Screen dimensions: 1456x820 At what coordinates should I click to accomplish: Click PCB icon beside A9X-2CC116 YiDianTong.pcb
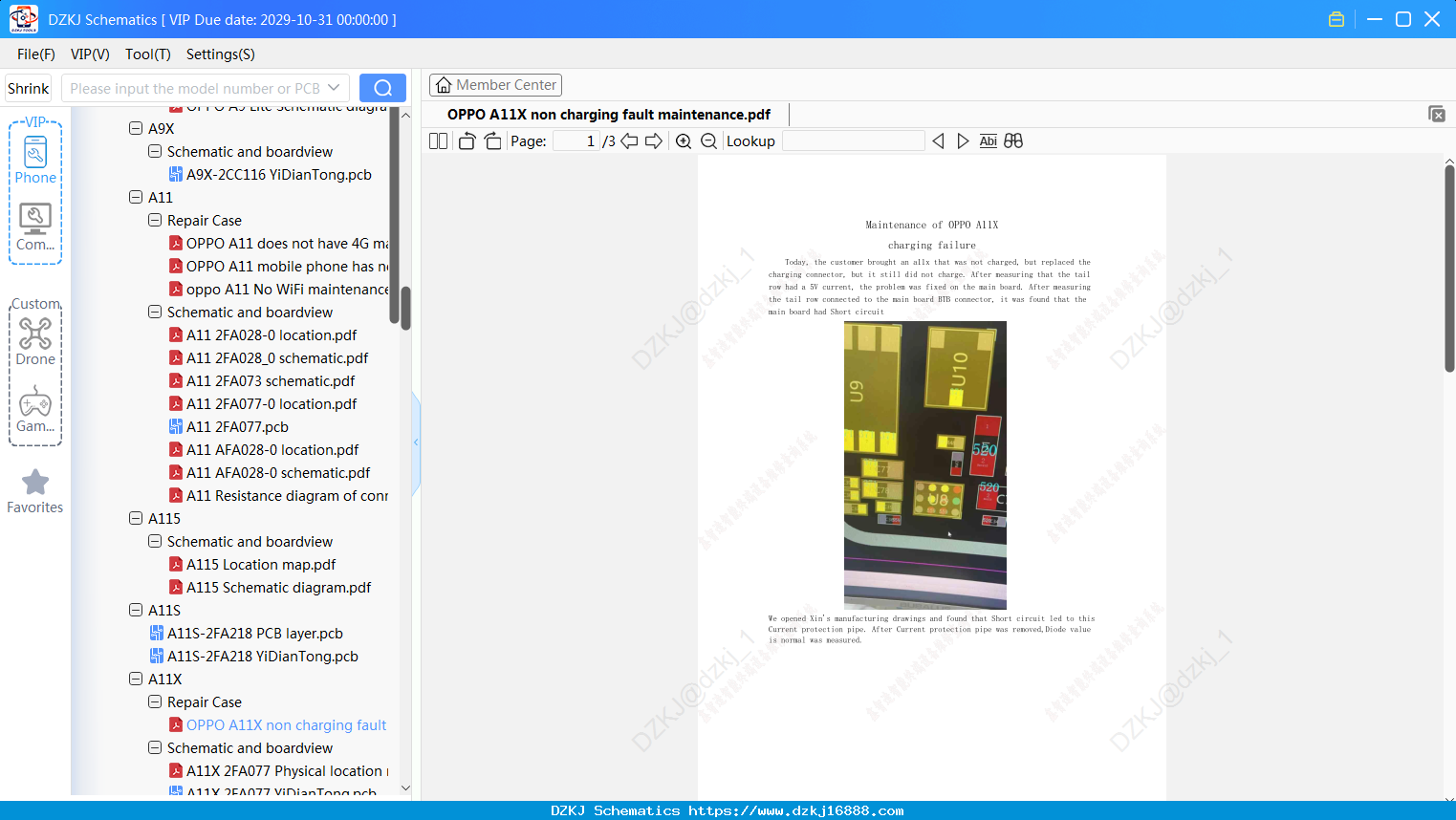[x=176, y=175]
